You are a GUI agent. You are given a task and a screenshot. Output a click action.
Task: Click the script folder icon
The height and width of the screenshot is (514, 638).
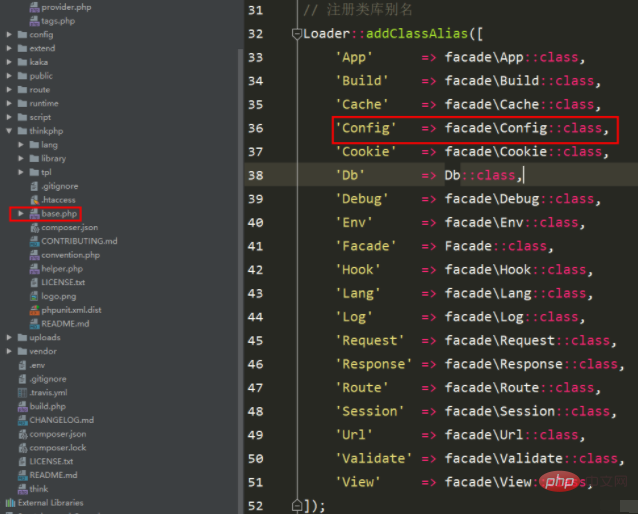click(x=22, y=117)
